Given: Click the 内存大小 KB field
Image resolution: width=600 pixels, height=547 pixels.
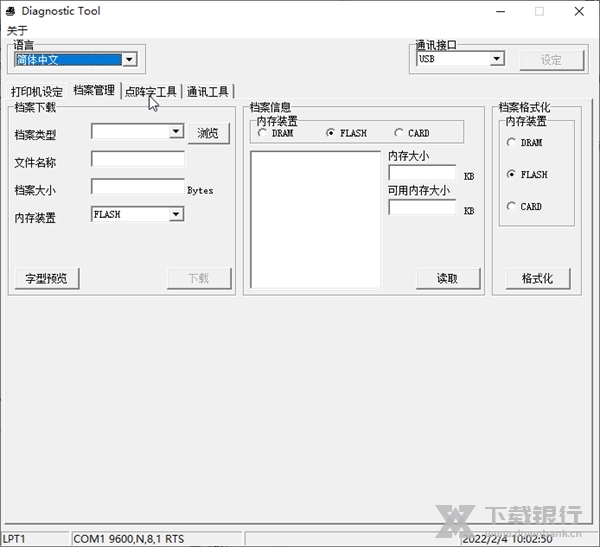Looking at the screenshot, I should [x=422, y=173].
